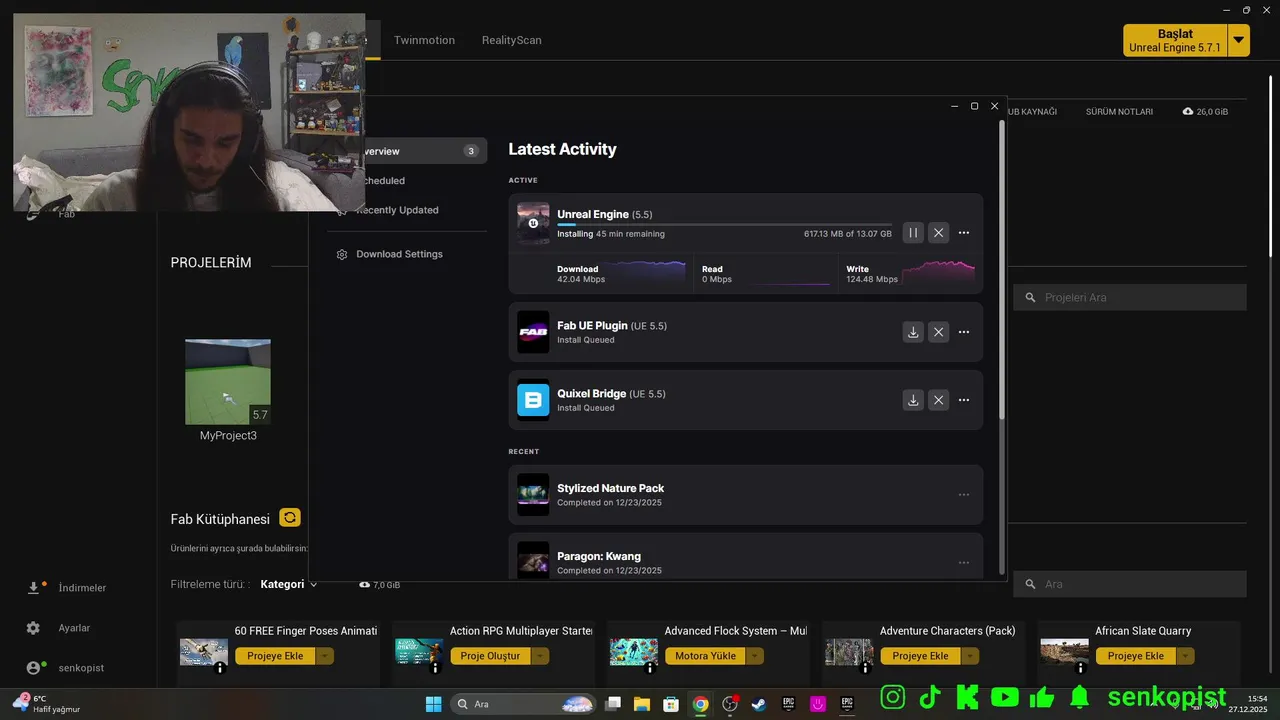1280x720 pixels.
Task: Open more options for Stylized Nature Pack
Action: coord(964,495)
